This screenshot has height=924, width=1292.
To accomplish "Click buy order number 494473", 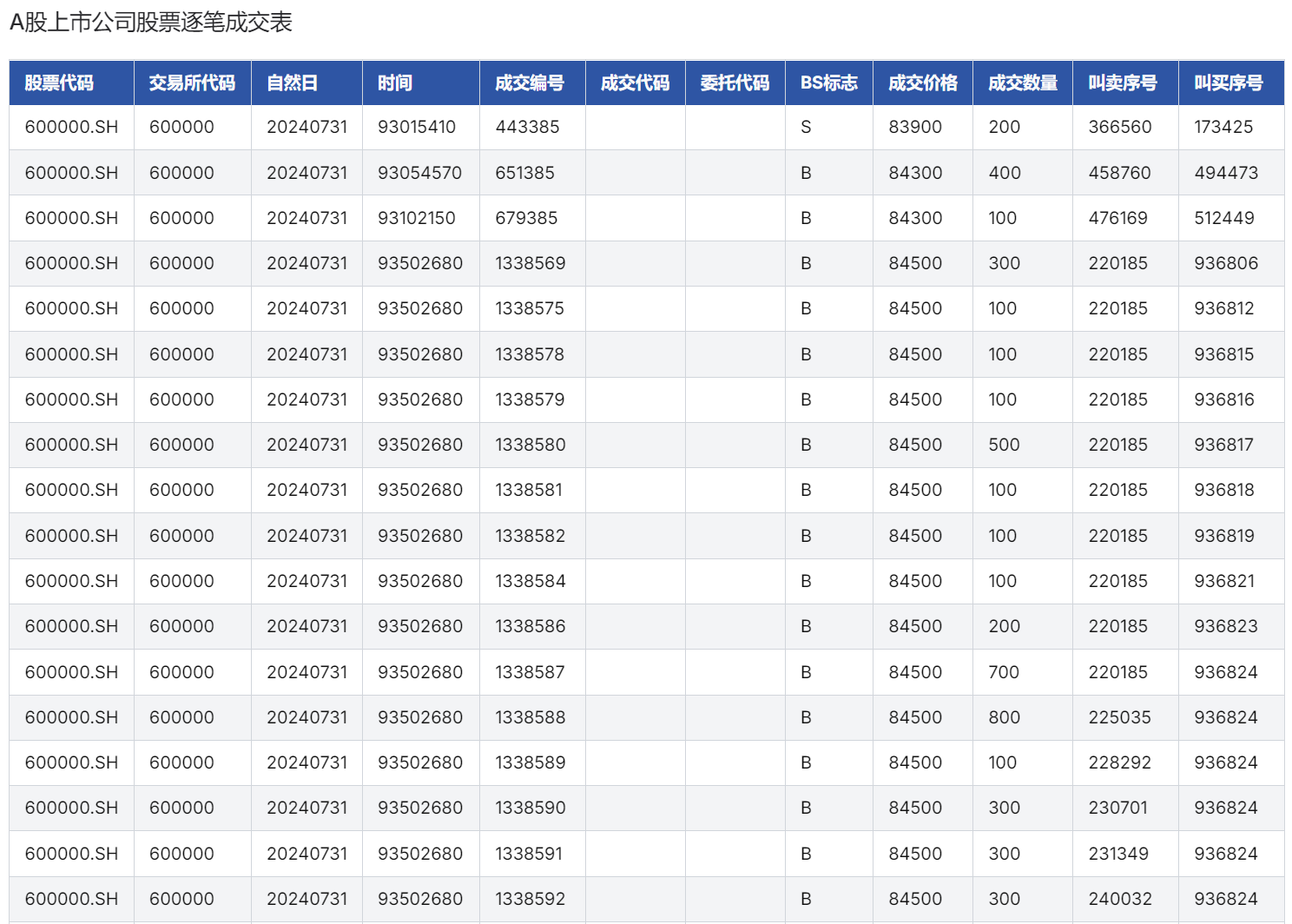I will (1226, 173).
